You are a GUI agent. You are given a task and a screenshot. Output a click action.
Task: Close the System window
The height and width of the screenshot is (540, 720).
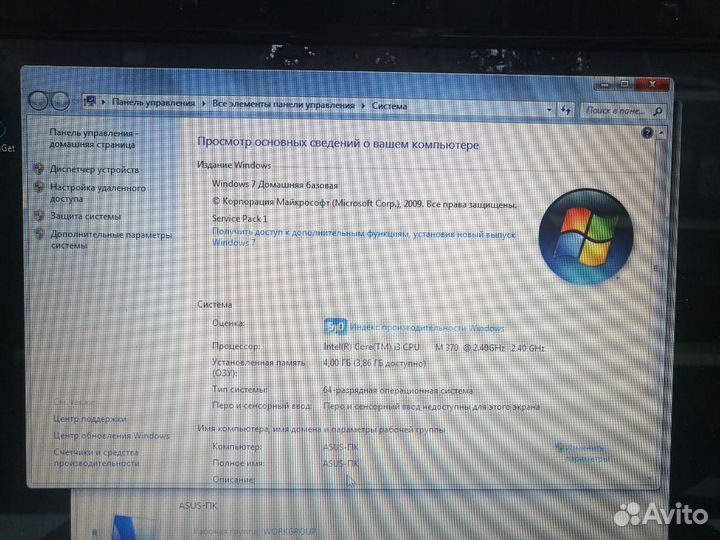pos(652,84)
